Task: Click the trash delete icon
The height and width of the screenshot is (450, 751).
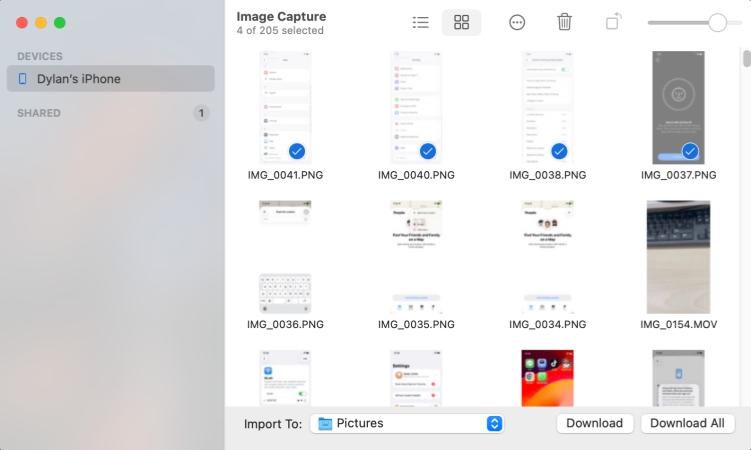Action: [564, 22]
